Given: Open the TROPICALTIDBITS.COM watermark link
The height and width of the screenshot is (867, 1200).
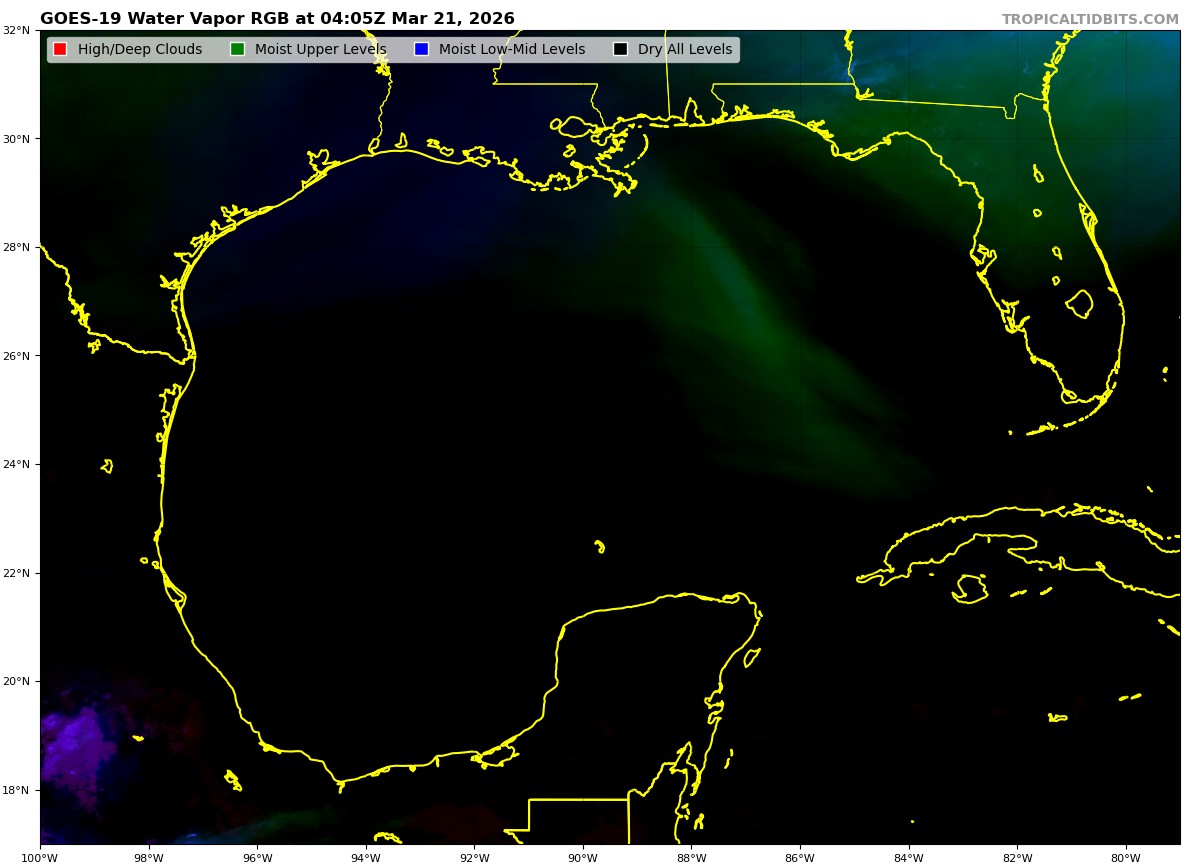Looking at the screenshot, I should tap(1090, 19).
